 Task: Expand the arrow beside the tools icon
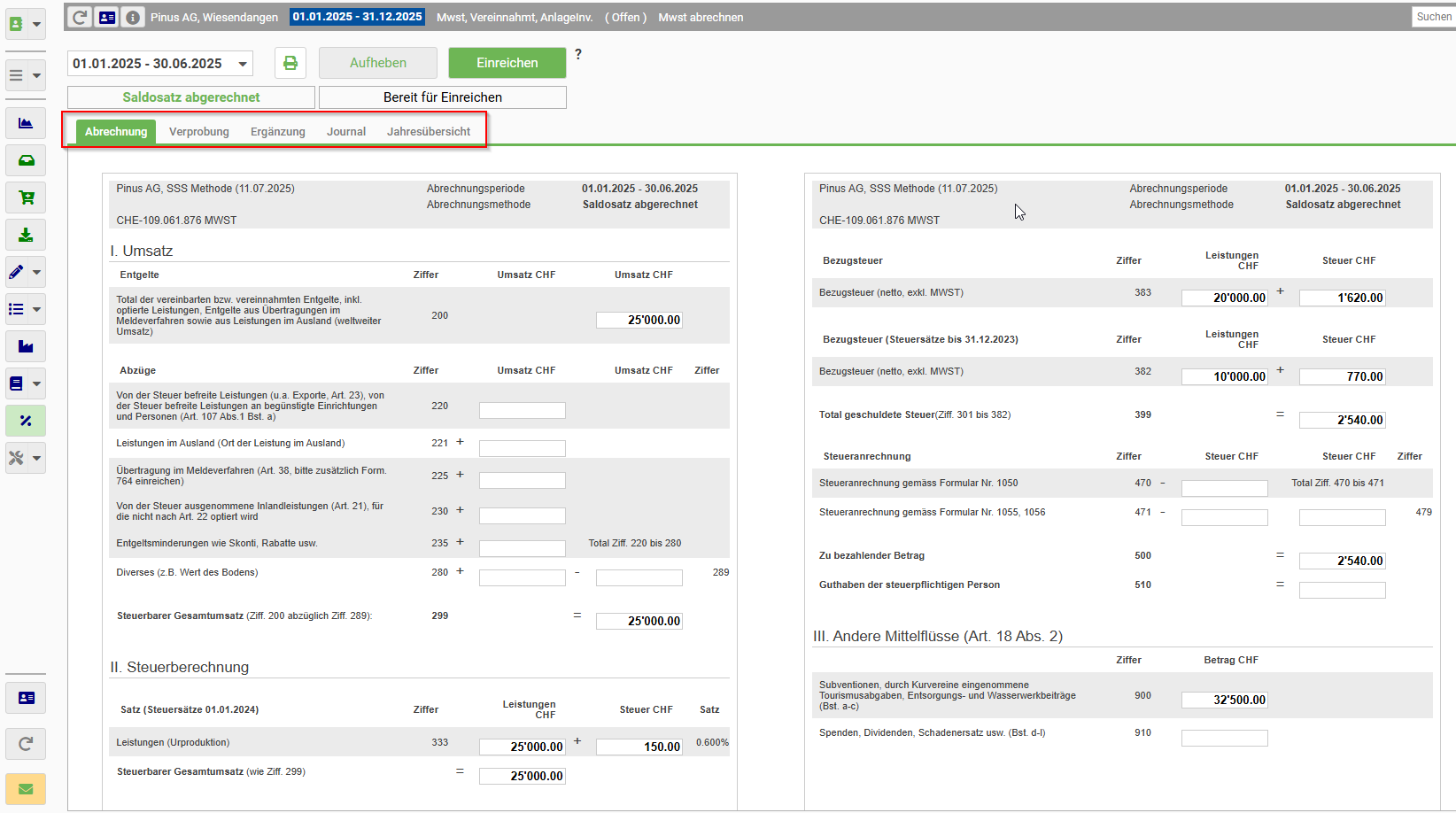point(36,458)
